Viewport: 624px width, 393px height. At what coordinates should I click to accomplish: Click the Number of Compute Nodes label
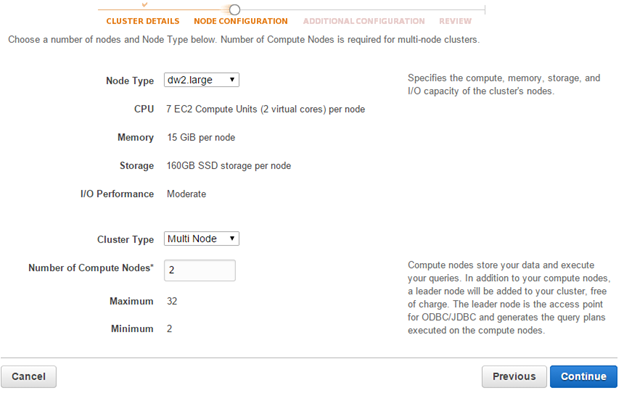point(91,268)
